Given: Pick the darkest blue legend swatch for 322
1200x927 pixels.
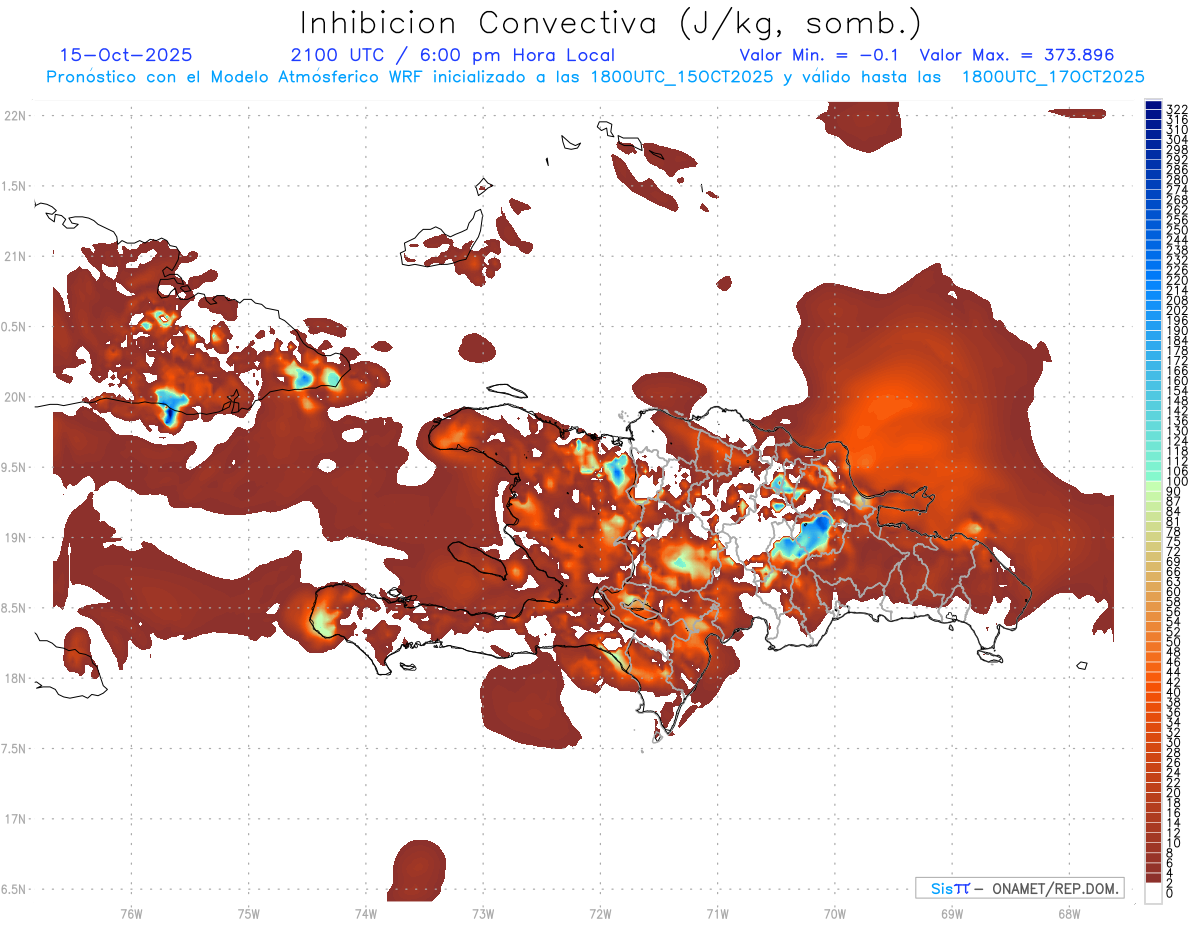Looking at the screenshot, I should point(1153,106).
